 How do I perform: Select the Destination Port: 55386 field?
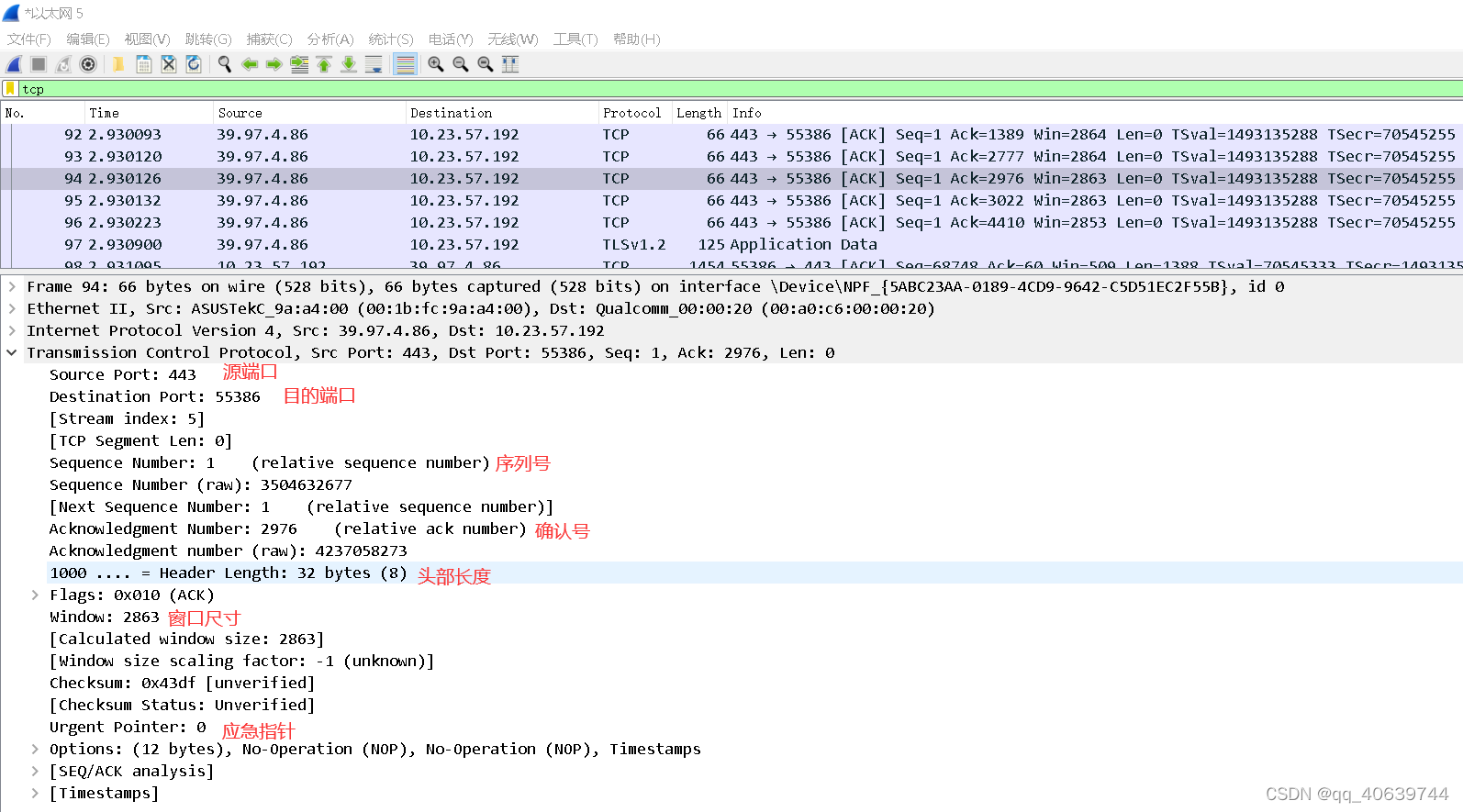155,397
